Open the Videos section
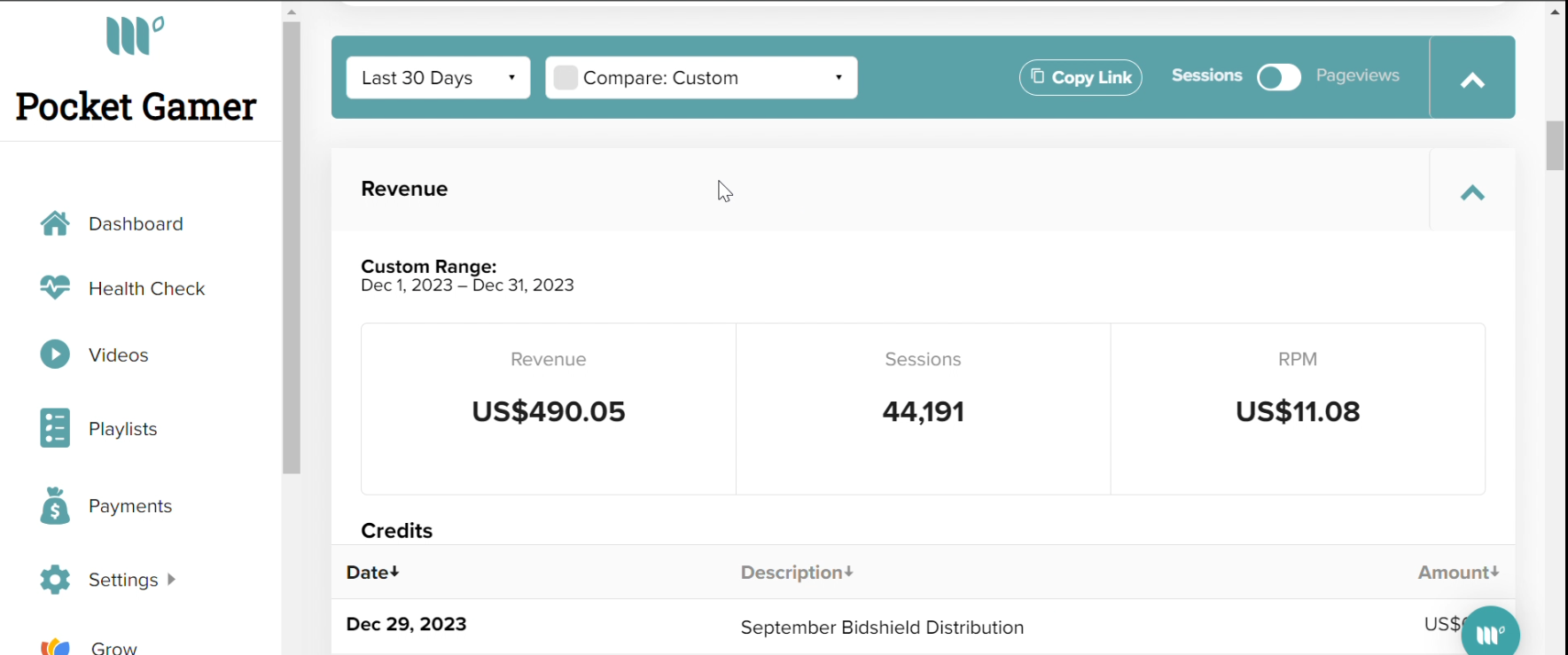This screenshot has height=655, width=1568. (119, 355)
